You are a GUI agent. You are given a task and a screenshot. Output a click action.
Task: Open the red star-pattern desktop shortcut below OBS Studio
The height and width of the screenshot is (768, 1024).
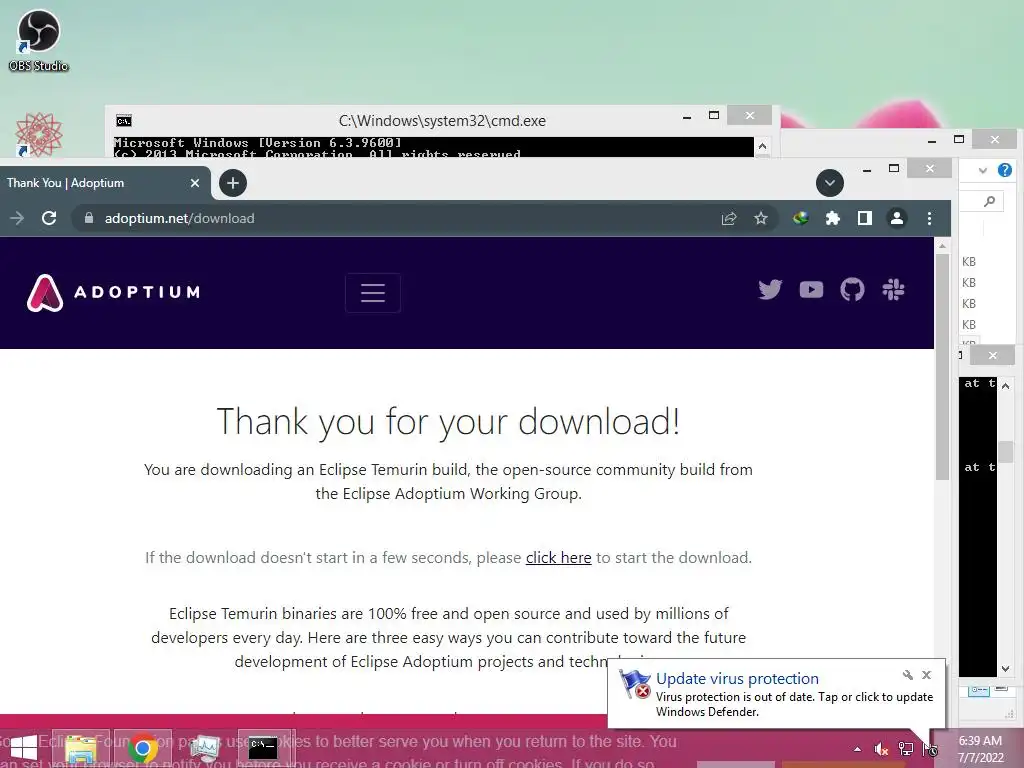coord(39,134)
